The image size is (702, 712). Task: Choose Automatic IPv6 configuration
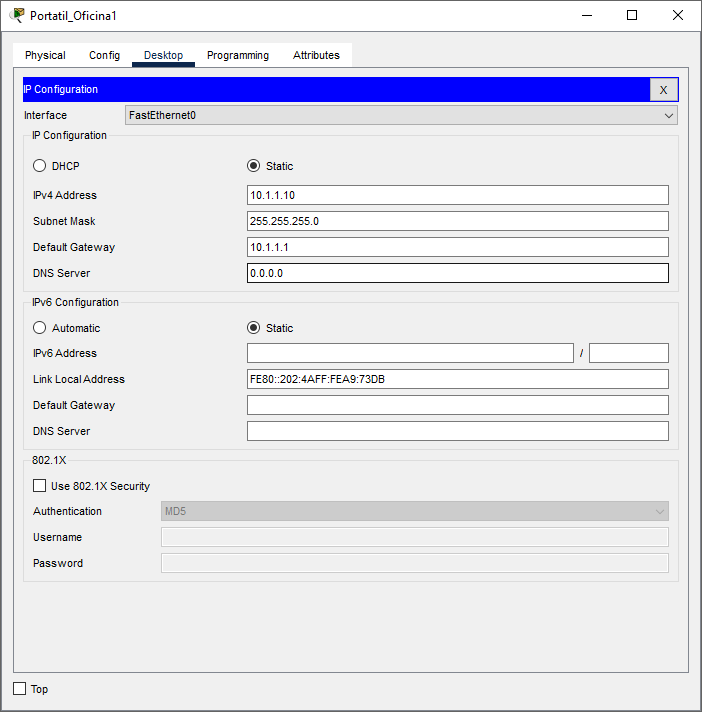point(40,328)
